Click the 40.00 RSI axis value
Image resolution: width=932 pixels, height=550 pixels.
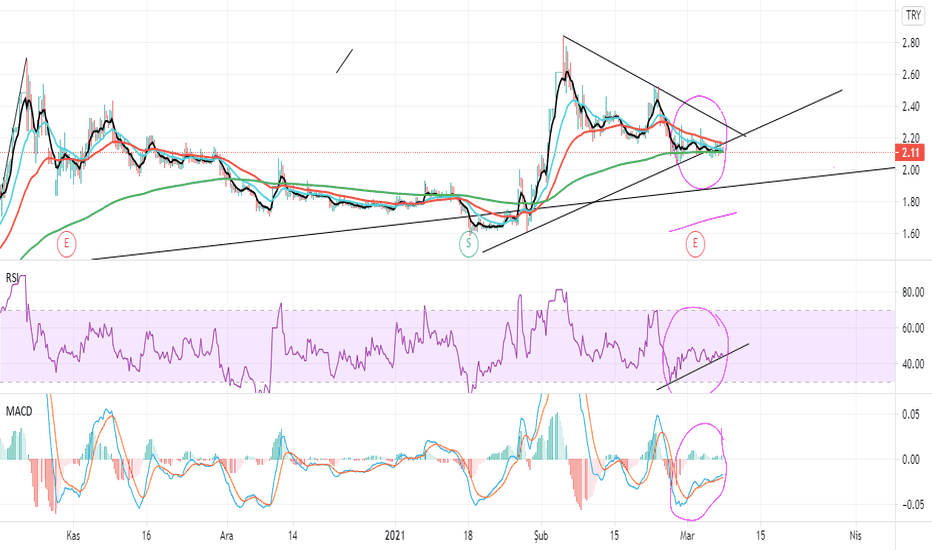(x=913, y=363)
